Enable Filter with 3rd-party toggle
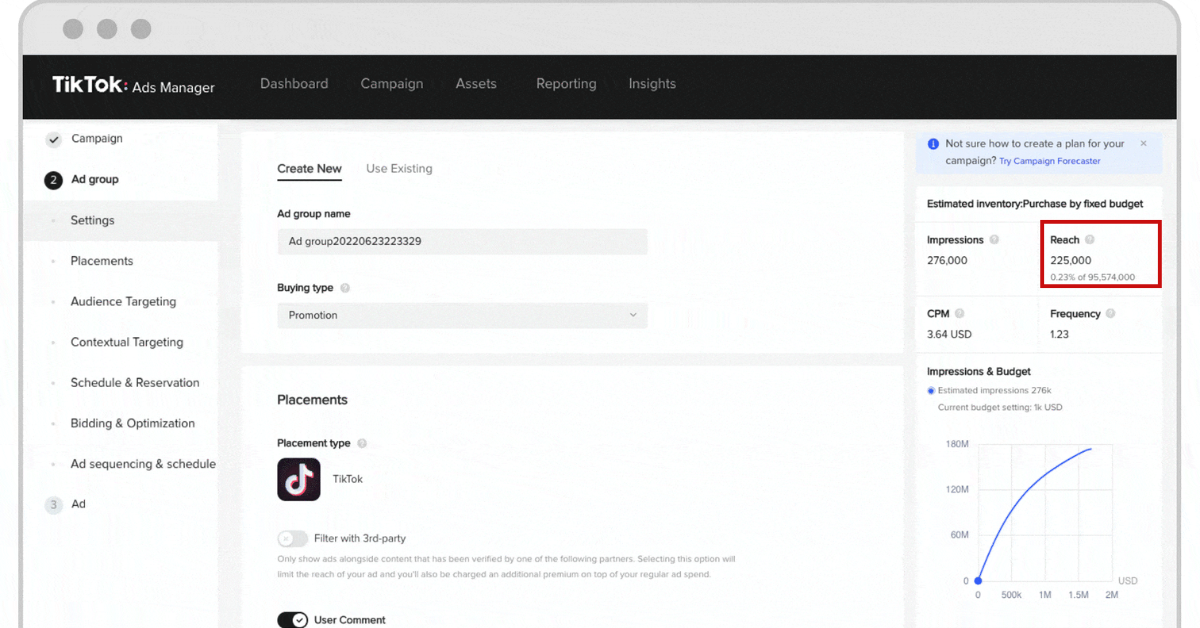Image resolution: width=1200 pixels, height=628 pixels. [293, 538]
